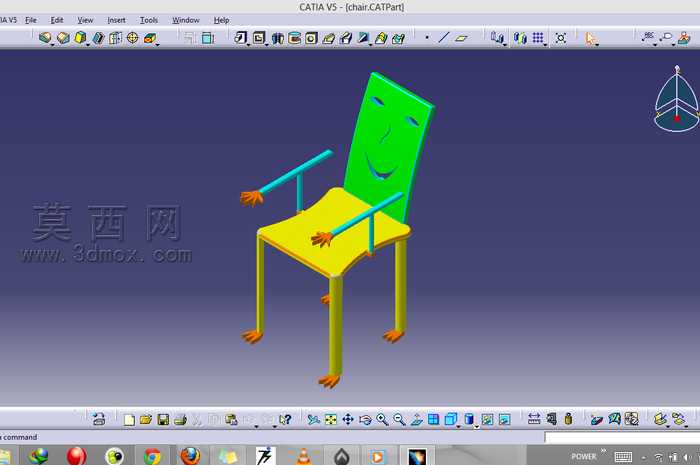Expand the Select arrow tool dropdown
Viewport: 700px width, 465px height.
pos(597,45)
